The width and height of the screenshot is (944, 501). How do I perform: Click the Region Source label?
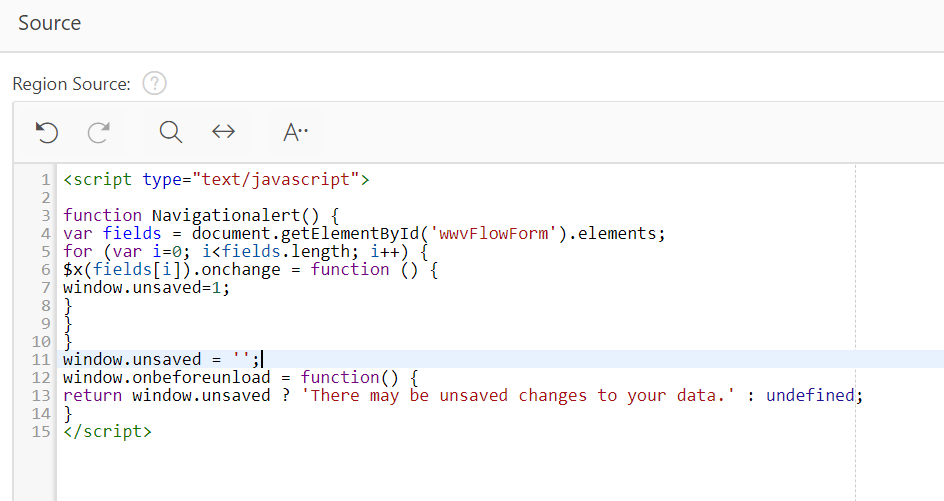(x=71, y=84)
